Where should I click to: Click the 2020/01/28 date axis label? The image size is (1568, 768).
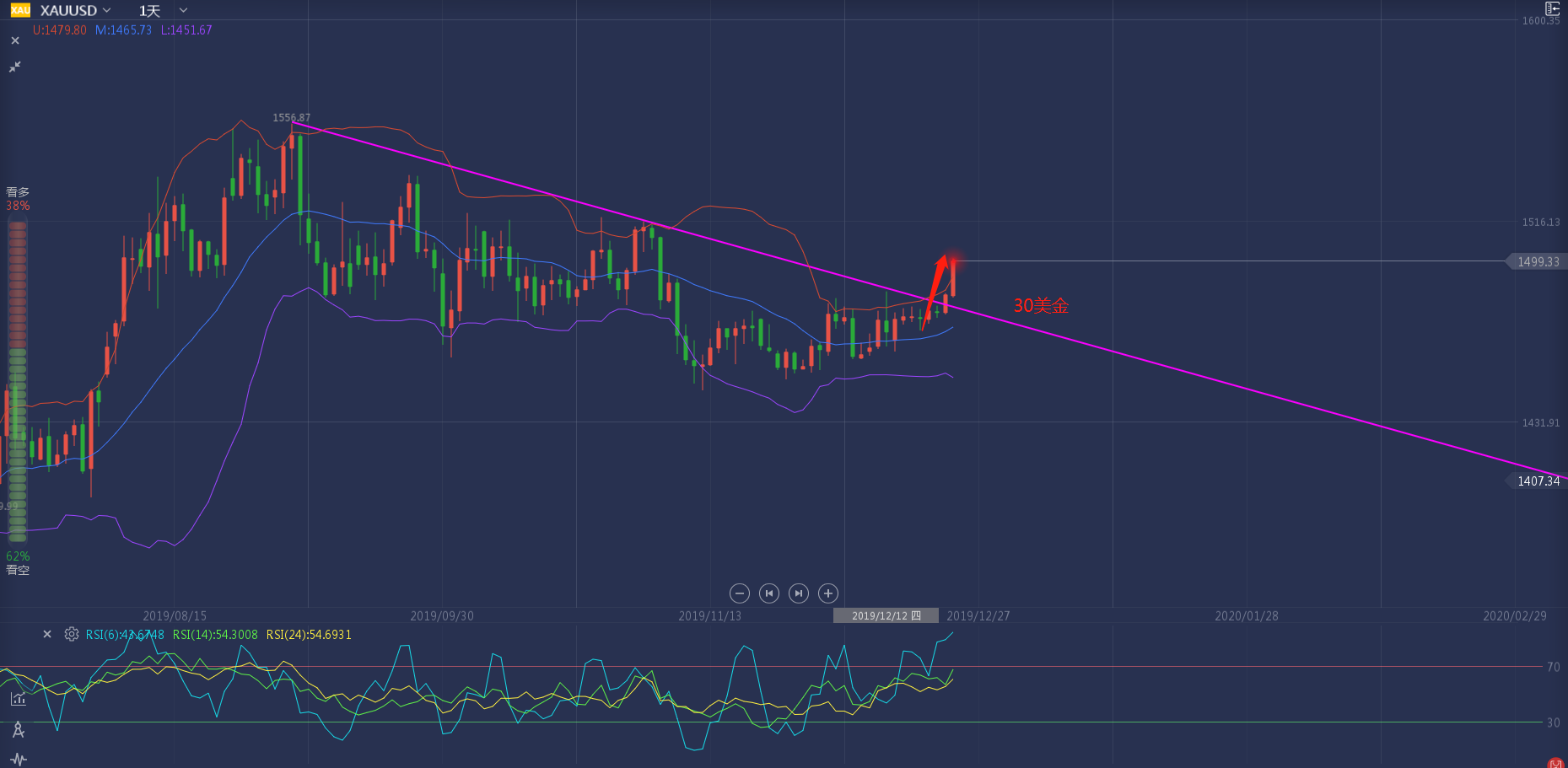pos(1247,616)
